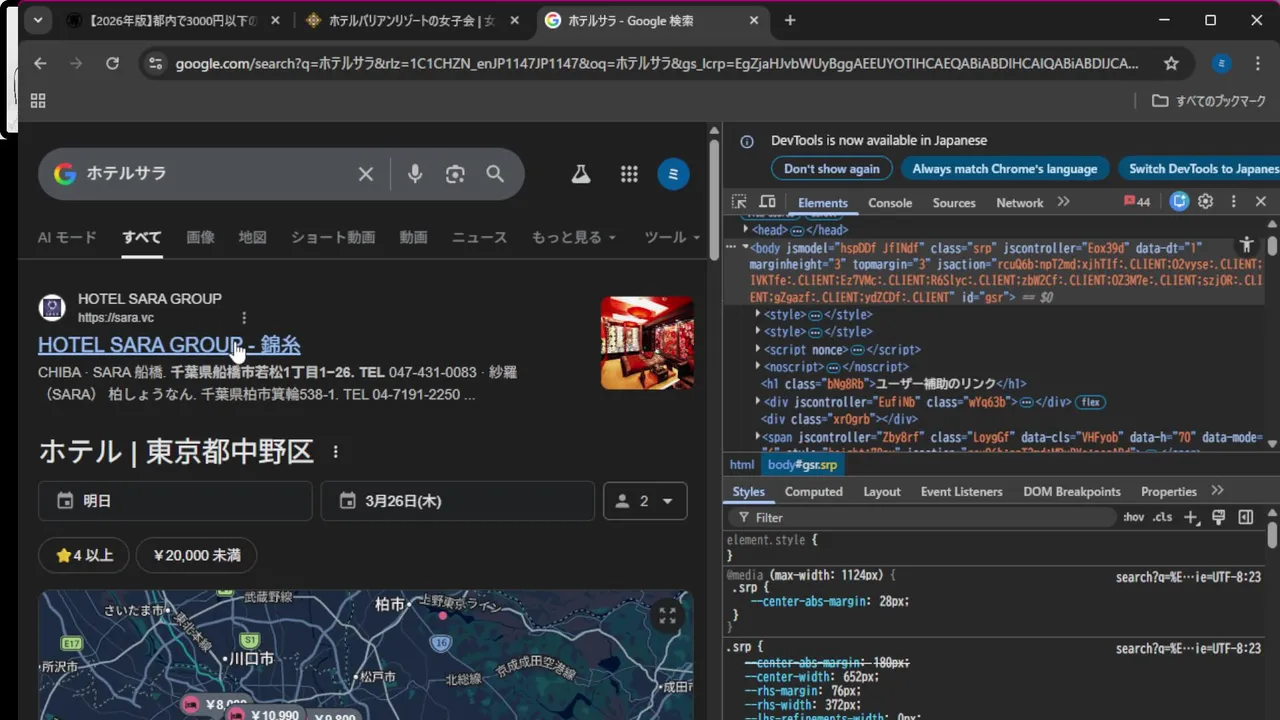1280x720 pixels.
Task: Toggle the .cls element classes button
Action: point(1162,517)
